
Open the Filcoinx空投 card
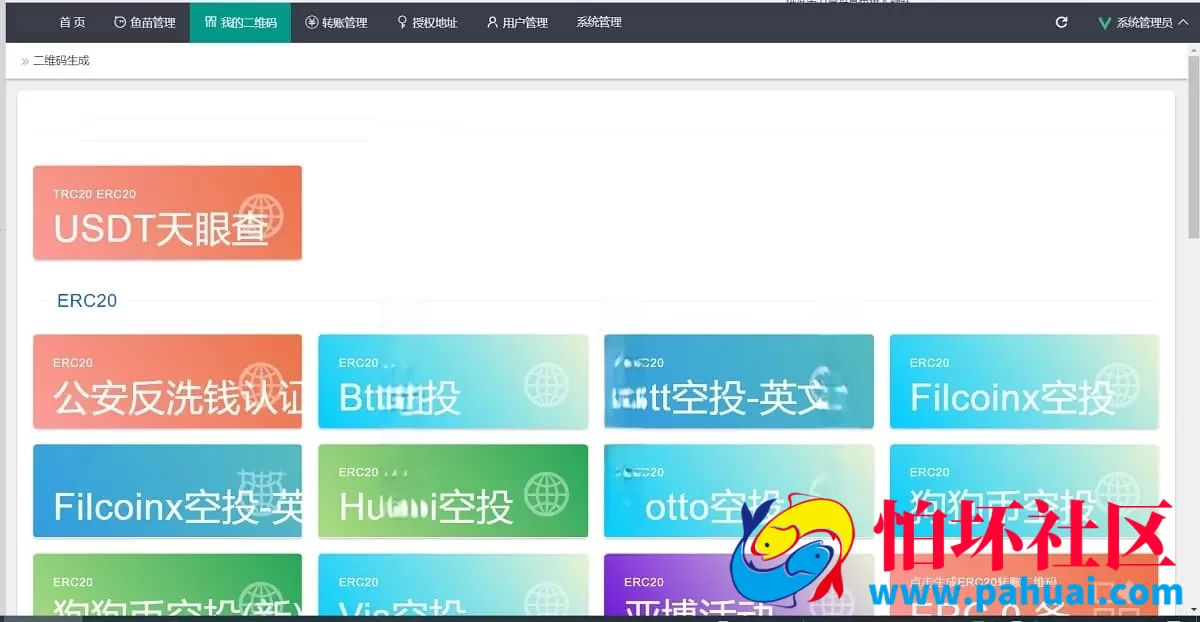pyautogui.click(x=1024, y=381)
